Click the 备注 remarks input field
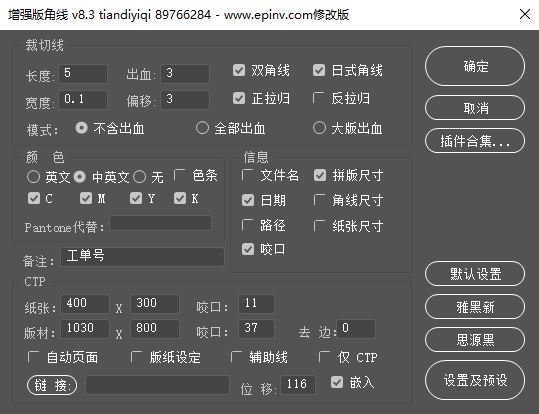Image resolution: width=539 pixels, height=414 pixels. point(142,257)
